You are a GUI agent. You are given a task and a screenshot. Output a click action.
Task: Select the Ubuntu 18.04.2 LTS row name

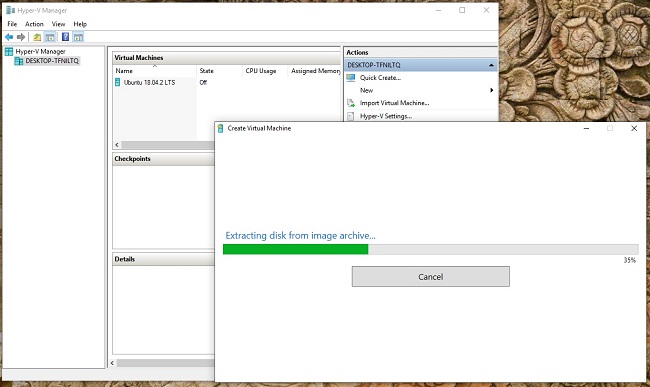(149, 82)
